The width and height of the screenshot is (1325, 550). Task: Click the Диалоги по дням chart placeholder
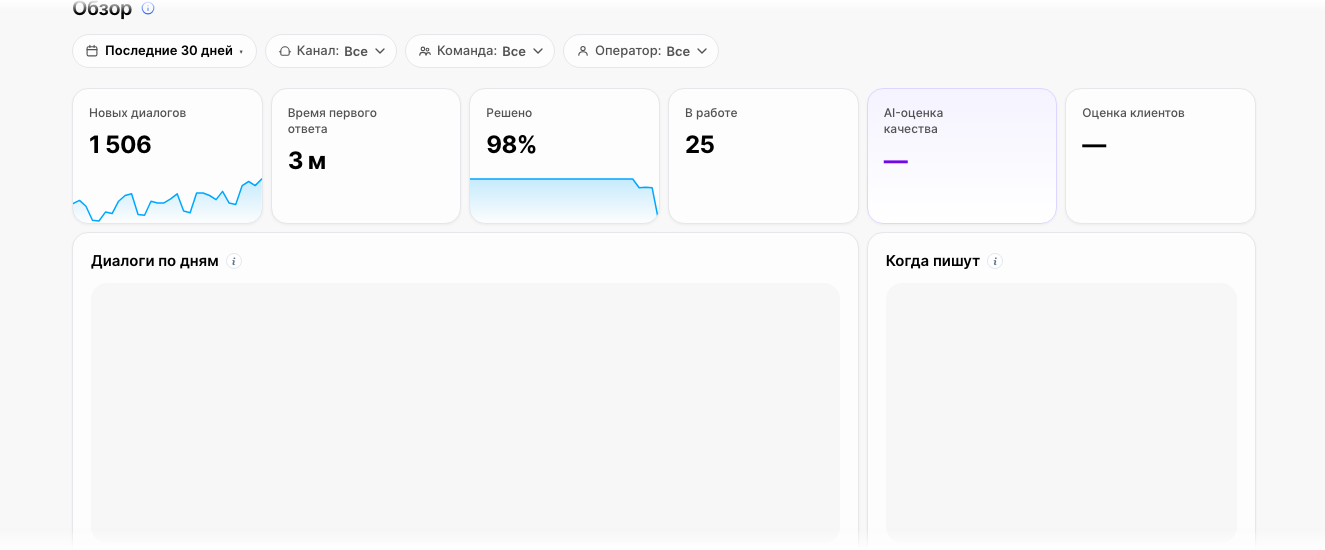click(x=465, y=412)
